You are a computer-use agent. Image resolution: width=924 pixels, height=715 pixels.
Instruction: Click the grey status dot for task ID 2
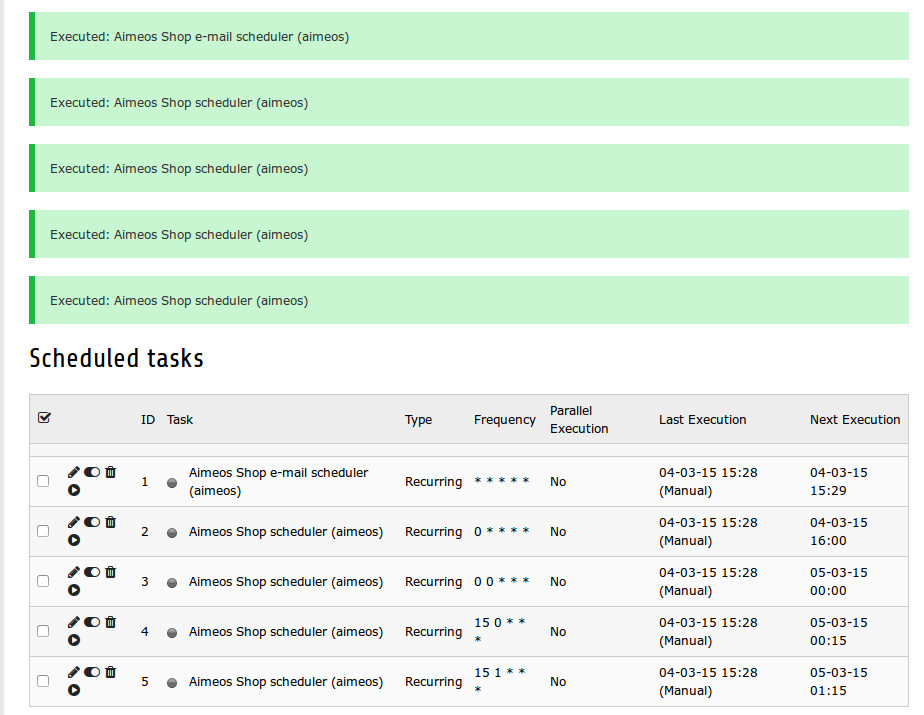172,533
